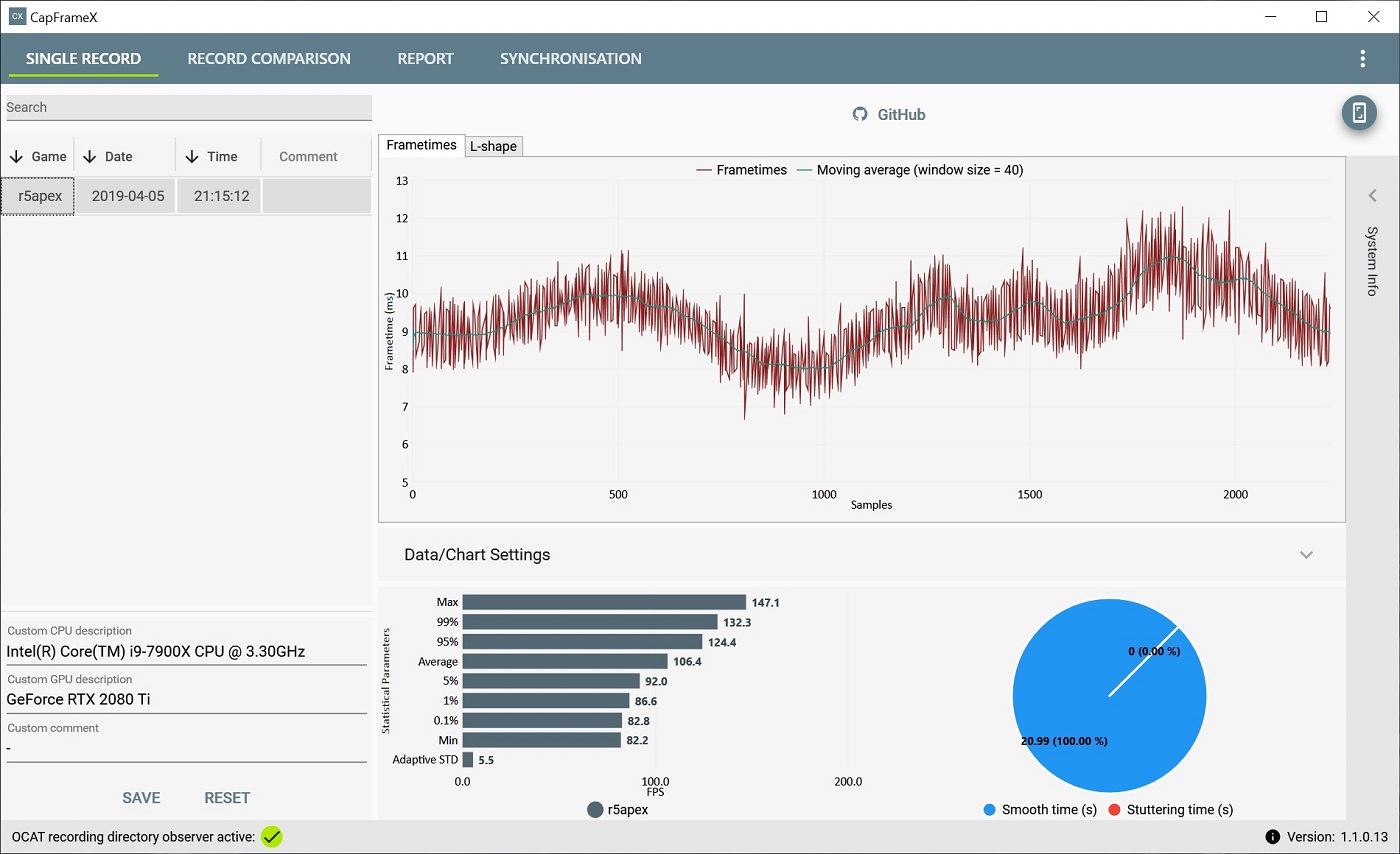Screen dimensions: 1400x854
Task: Select Frametimes chart tab
Action: pyautogui.click(x=421, y=145)
